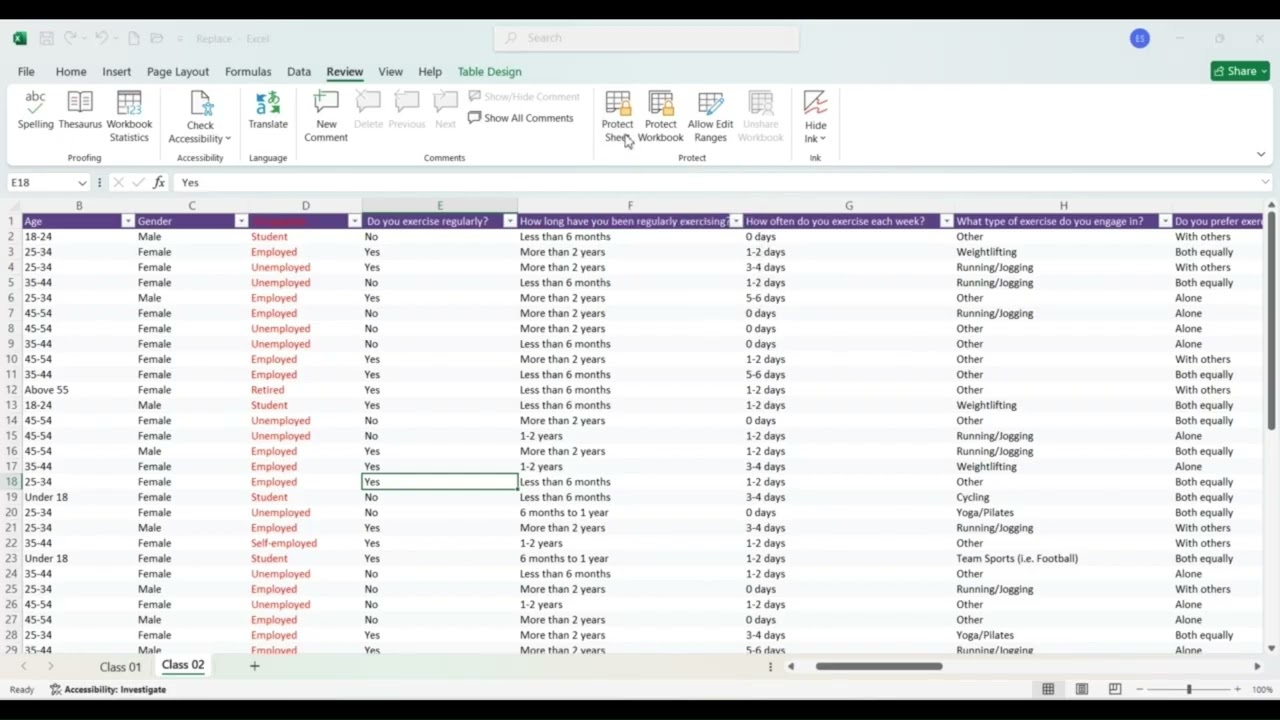The height and width of the screenshot is (720, 1280).
Task: Click Accessibility: Investigate in status bar
Action: 108,689
